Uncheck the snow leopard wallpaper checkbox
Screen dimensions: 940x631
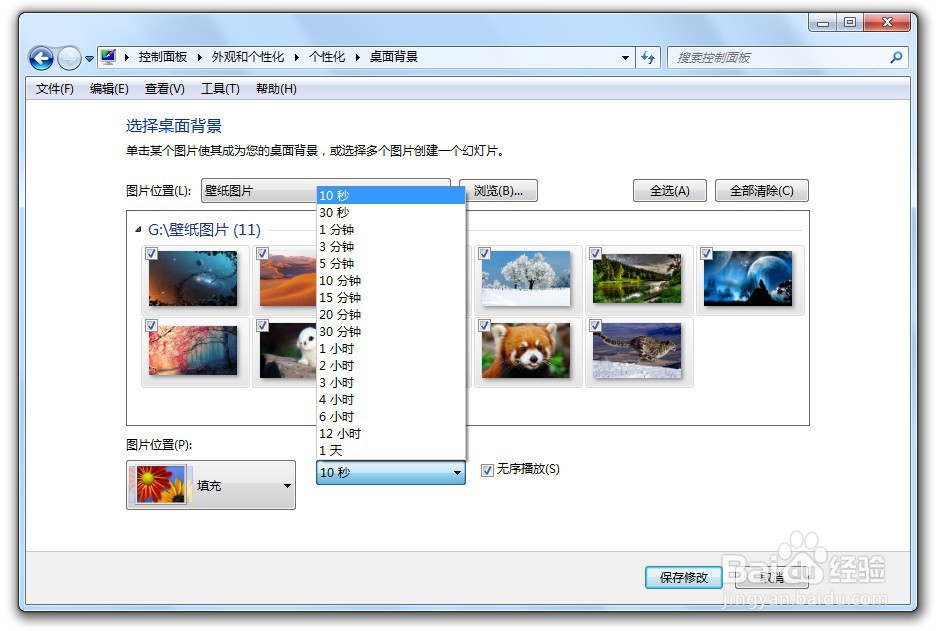coord(595,325)
